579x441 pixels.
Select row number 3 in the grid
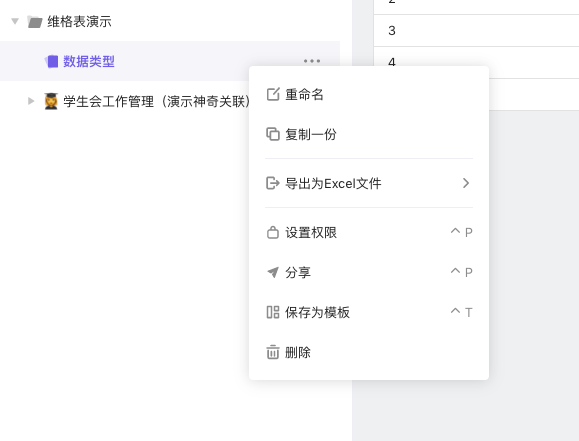[392, 31]
